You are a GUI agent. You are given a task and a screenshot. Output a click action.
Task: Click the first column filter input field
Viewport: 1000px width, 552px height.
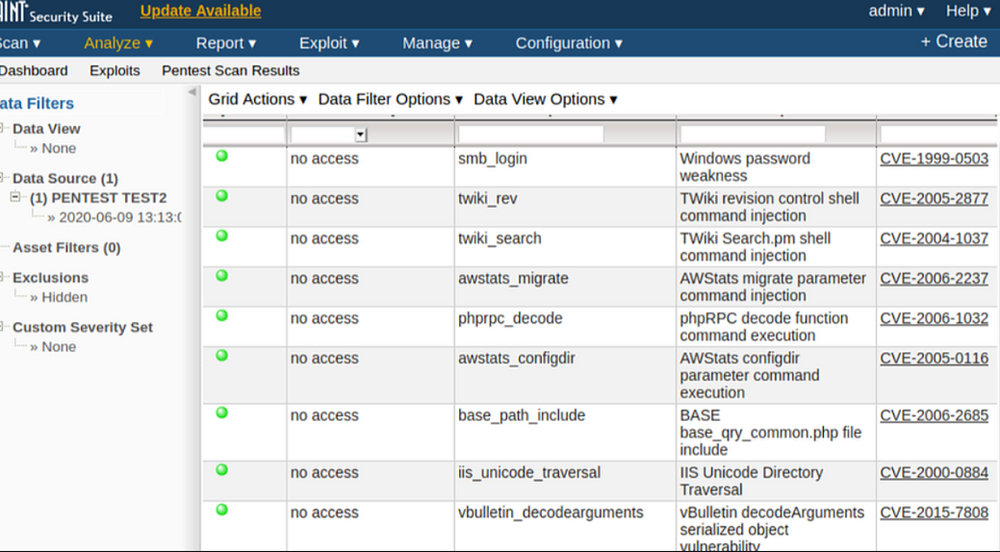tap(244, 134)
